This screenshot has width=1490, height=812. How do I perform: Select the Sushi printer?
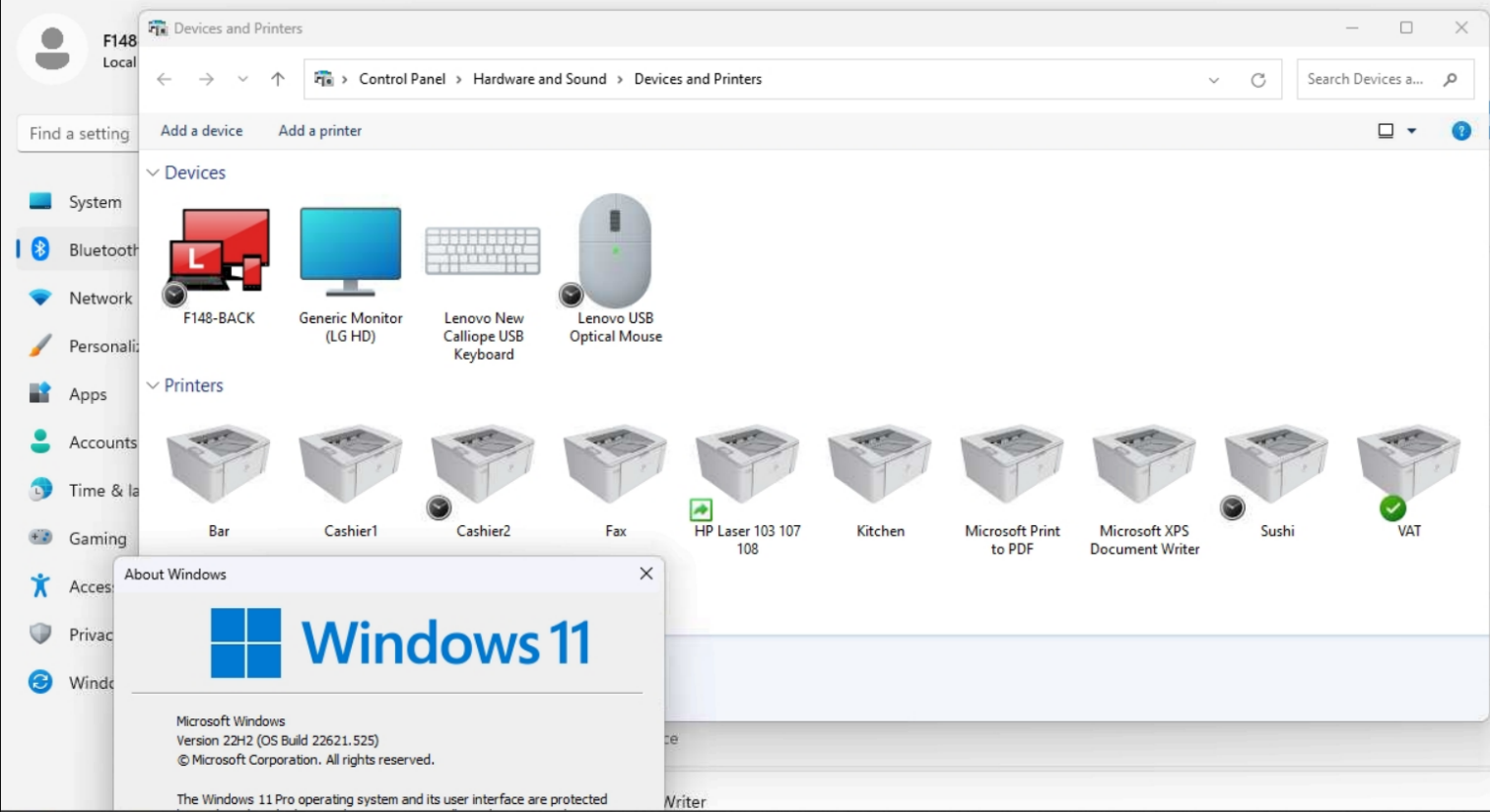[x=1276, y=482]
